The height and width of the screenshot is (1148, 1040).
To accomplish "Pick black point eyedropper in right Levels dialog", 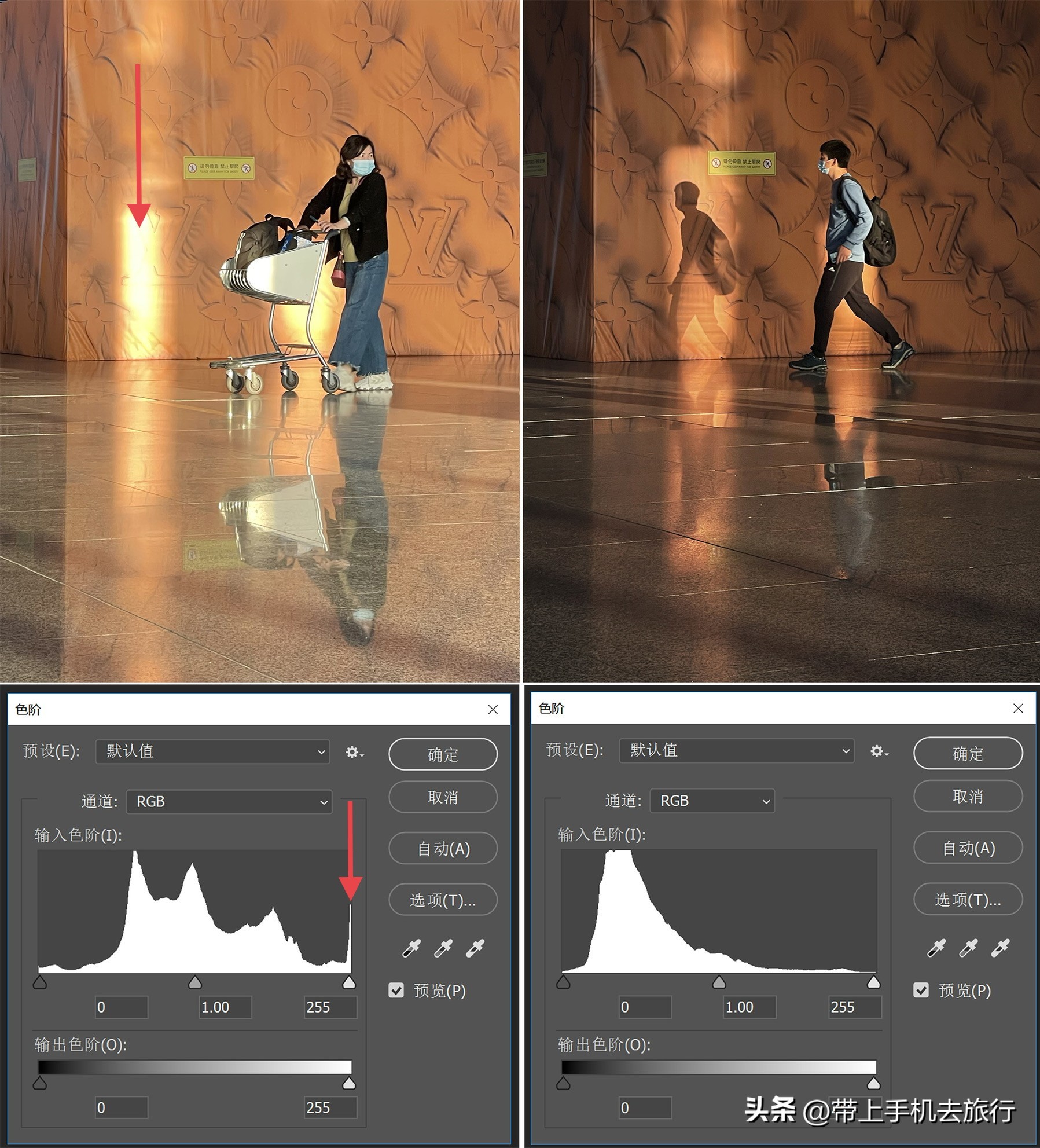I will [936, 948].
